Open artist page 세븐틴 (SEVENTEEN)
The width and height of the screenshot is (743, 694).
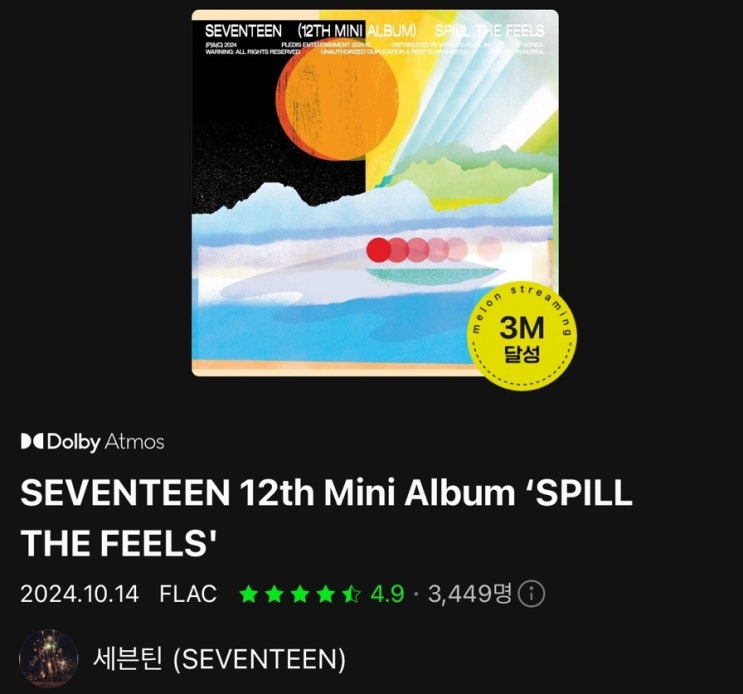219,658
